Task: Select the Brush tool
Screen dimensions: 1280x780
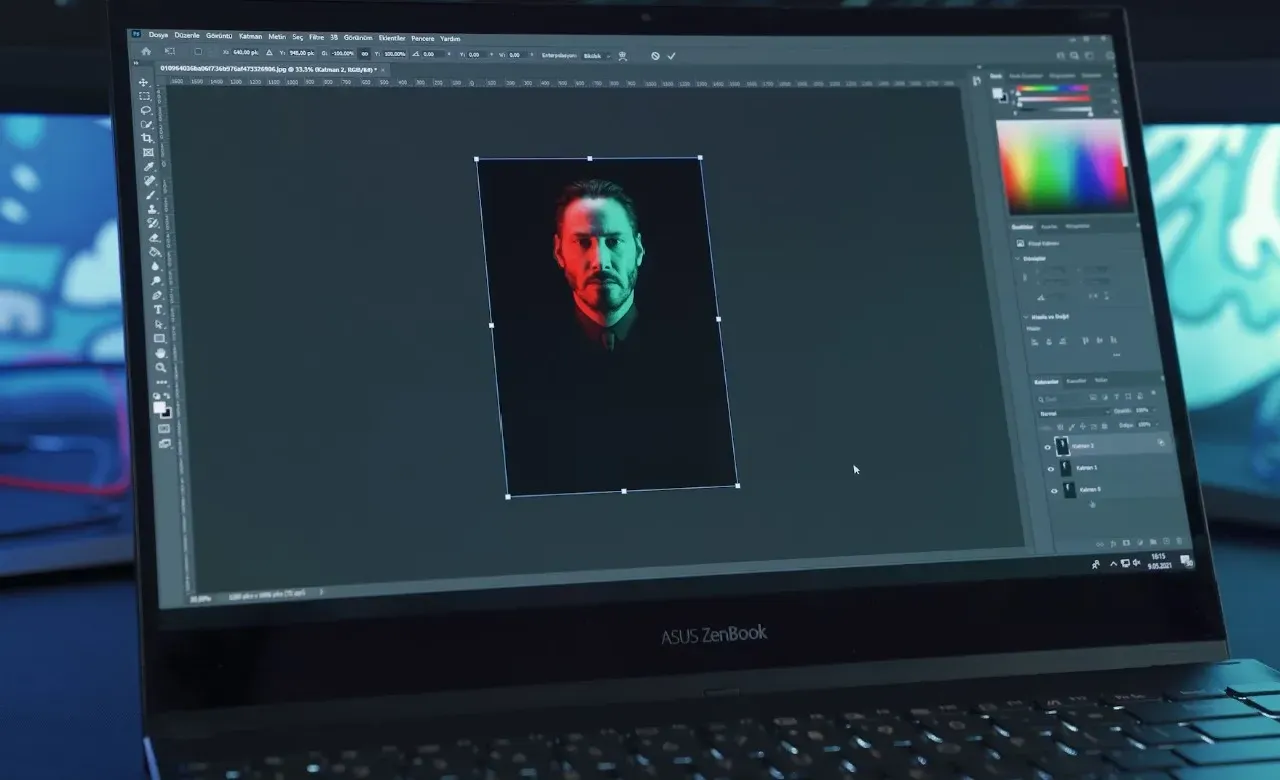Action: [151, 195]
